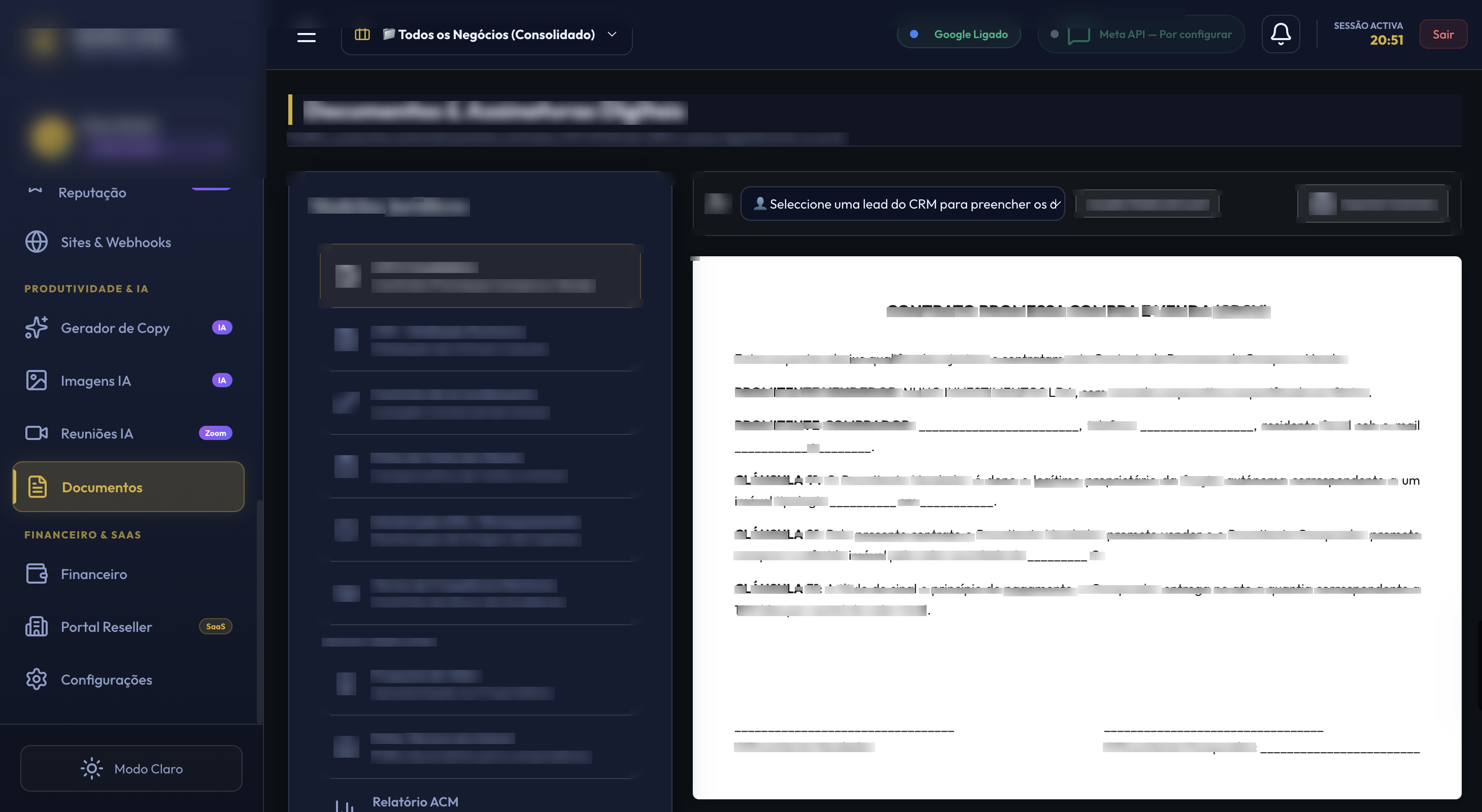The image size is (1482, 812).
Task: Open Imagens IA in the sidebar
Action: point(128,381)
